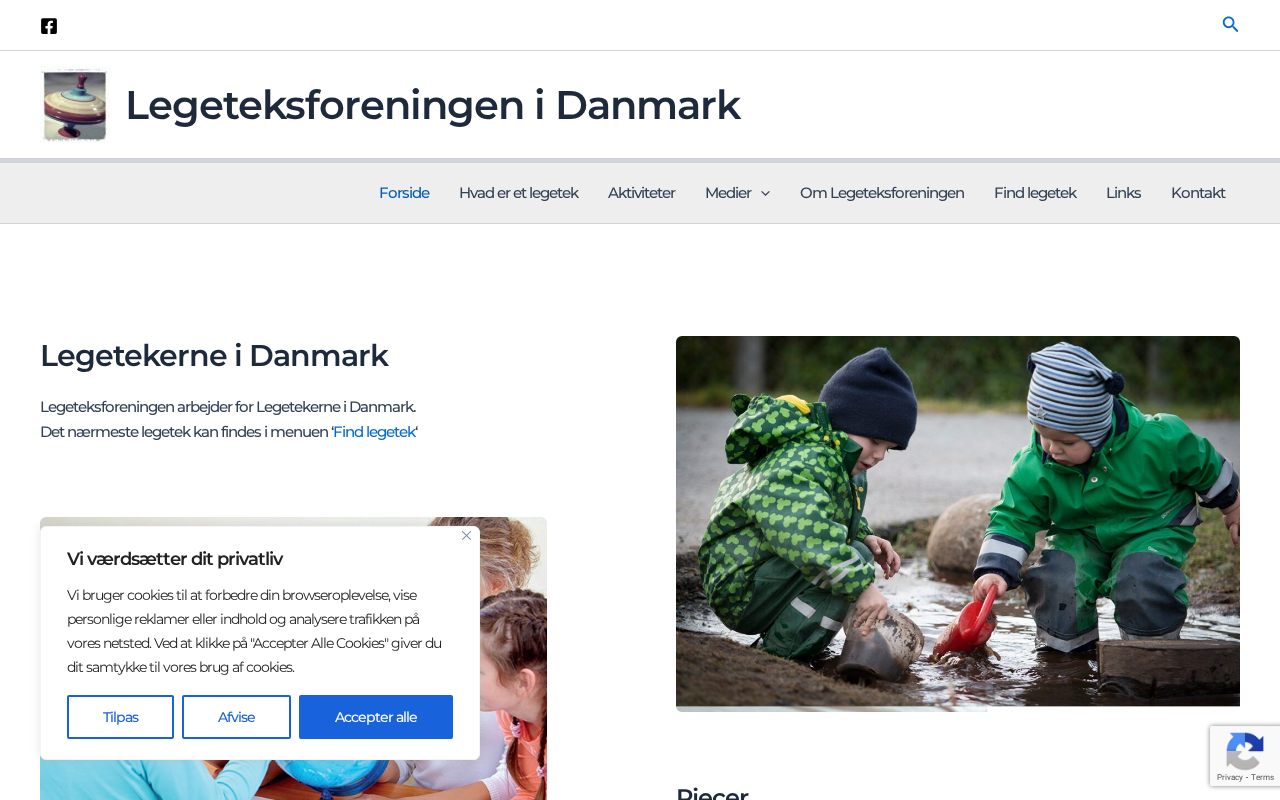Open the Links menu item
The width and height of the screenshot is (1280, 800).
point(1123,193)
